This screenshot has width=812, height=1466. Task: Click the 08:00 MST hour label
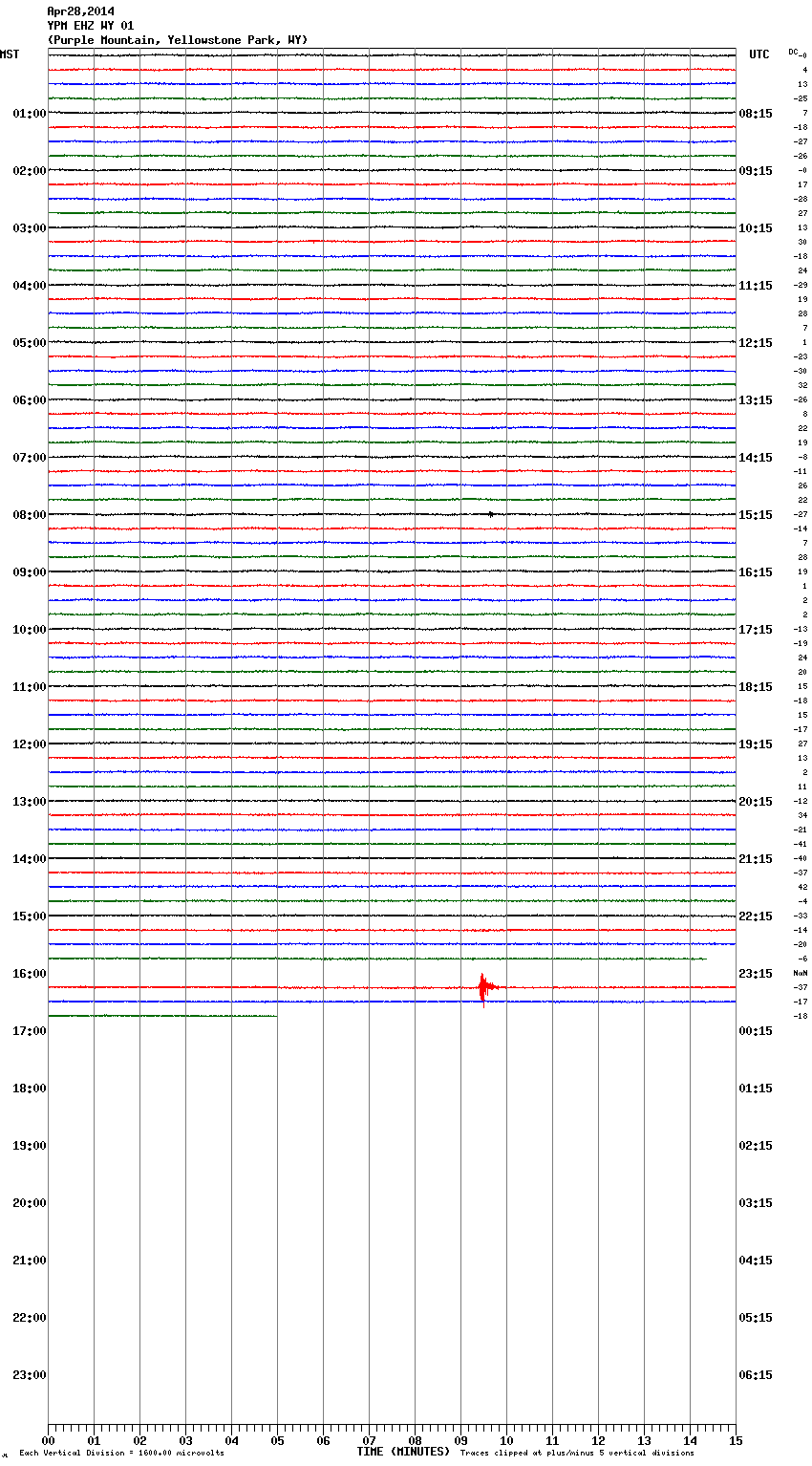[29, 515]
